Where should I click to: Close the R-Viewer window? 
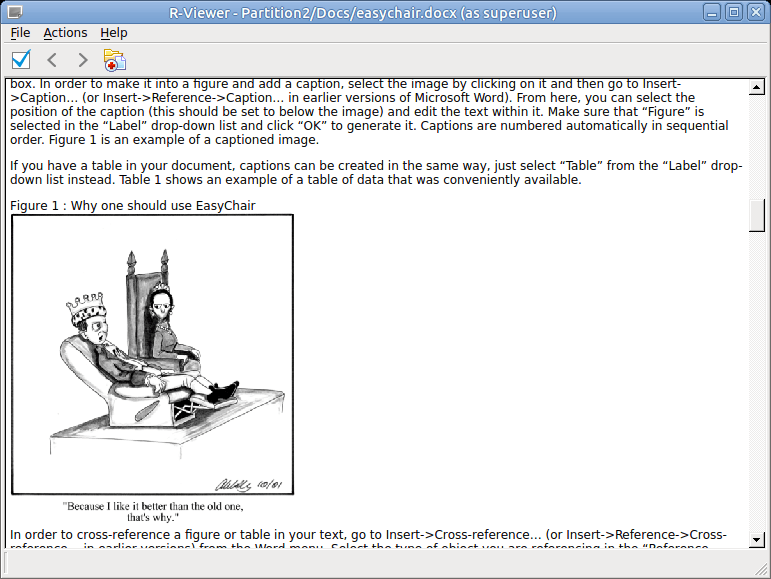click(756, 12)
